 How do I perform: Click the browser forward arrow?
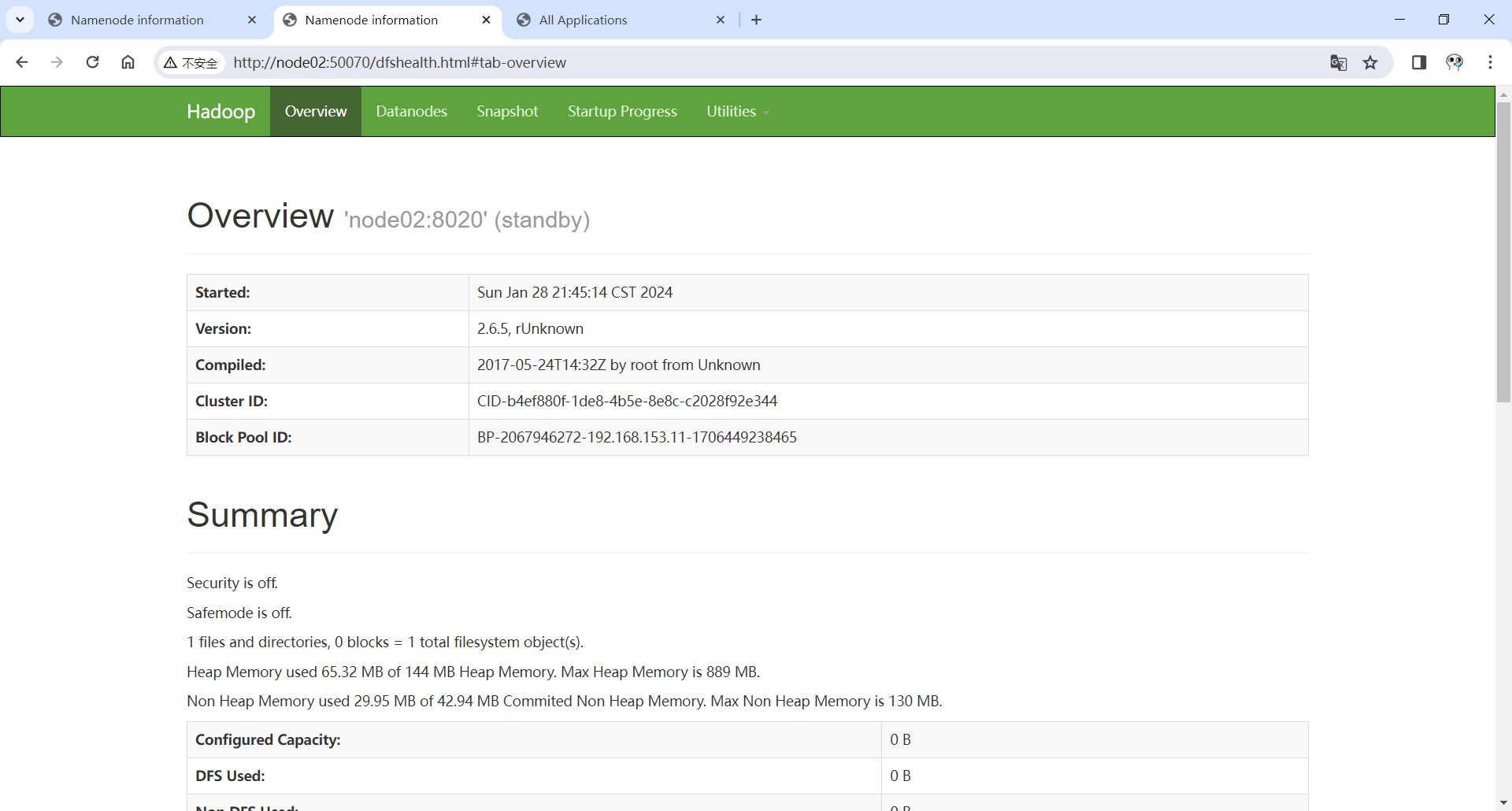[x=57, y=62]
